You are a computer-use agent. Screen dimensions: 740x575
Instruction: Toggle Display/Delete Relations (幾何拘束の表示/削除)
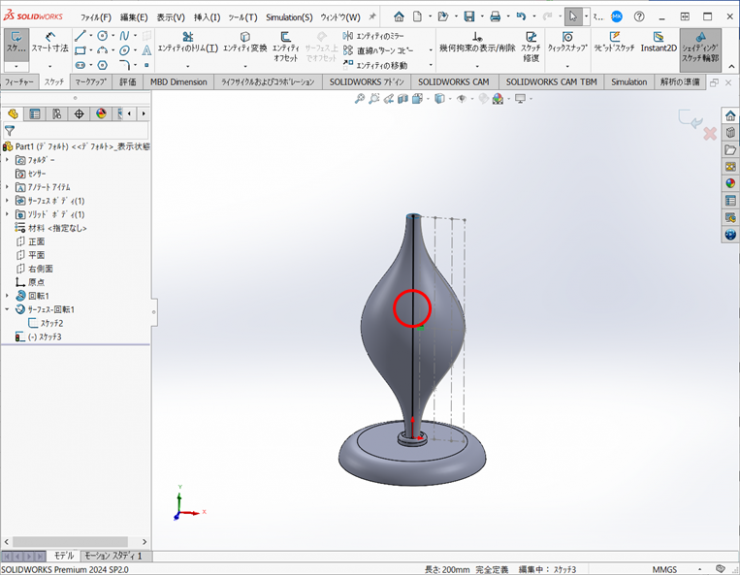tap(476, 42)
